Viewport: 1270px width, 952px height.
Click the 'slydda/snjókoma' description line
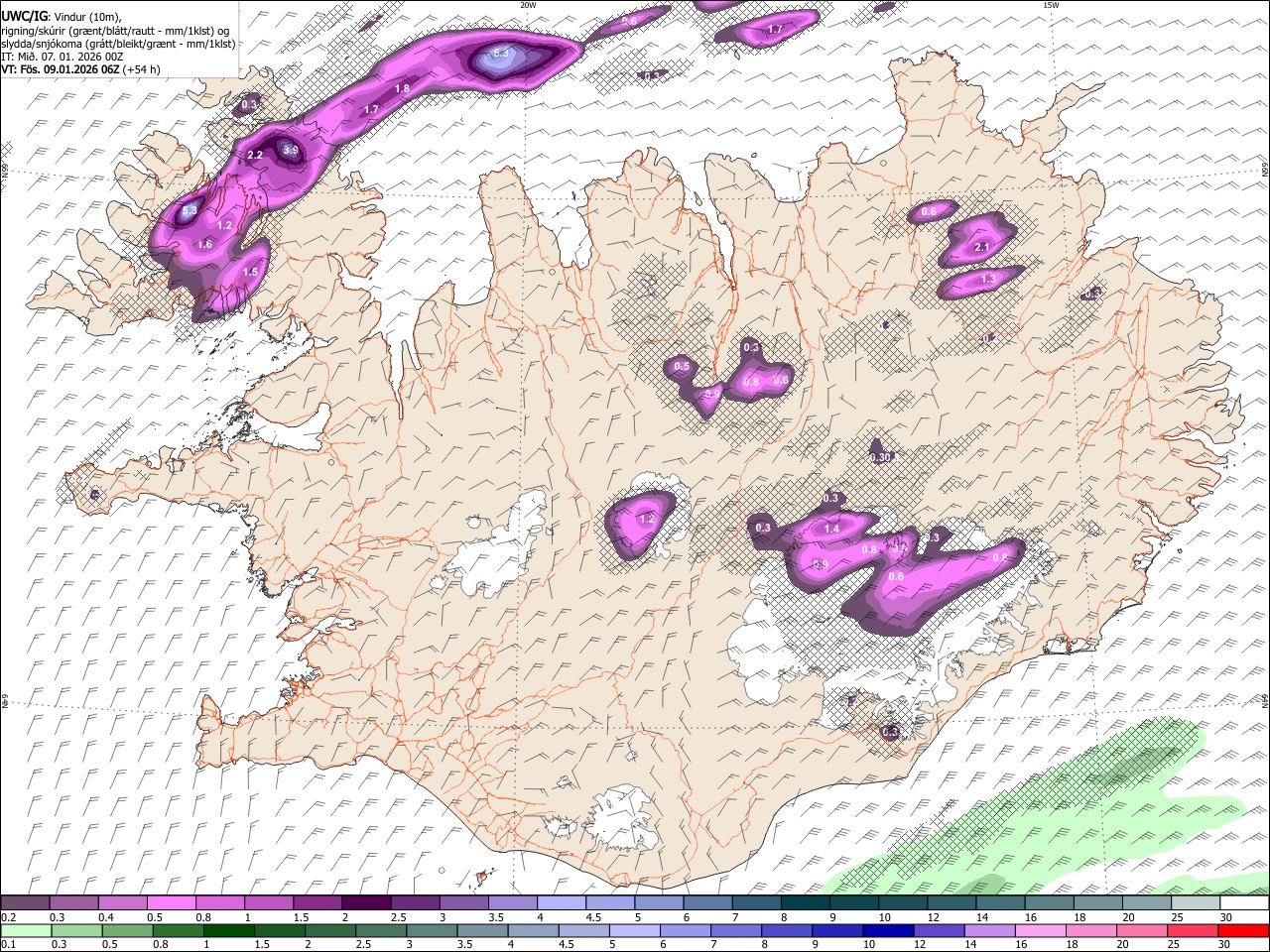(119, 43)
